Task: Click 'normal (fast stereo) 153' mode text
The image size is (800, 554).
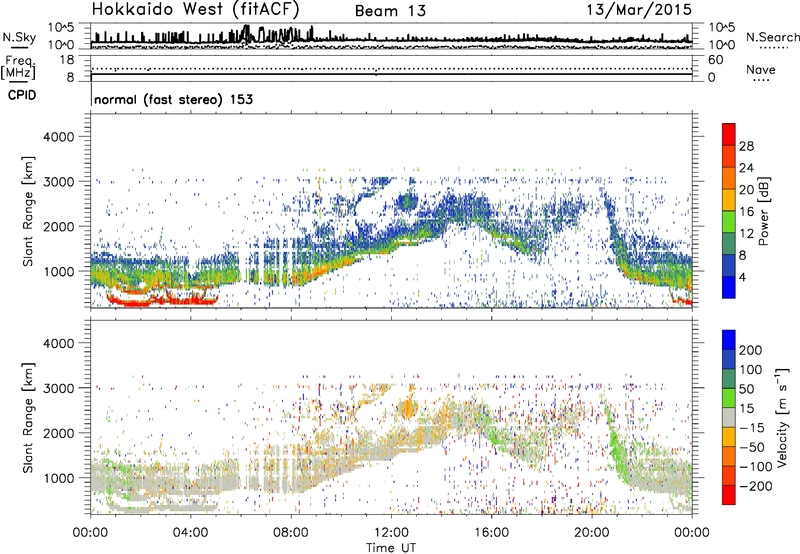Action: (x=173, y=99)
